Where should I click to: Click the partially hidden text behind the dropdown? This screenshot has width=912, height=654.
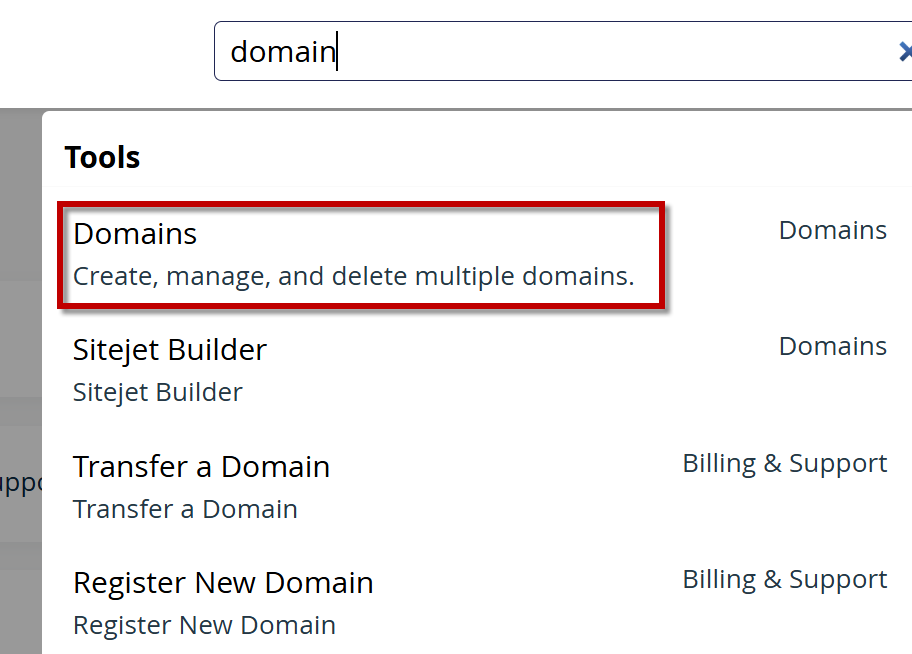coord(20,484)
